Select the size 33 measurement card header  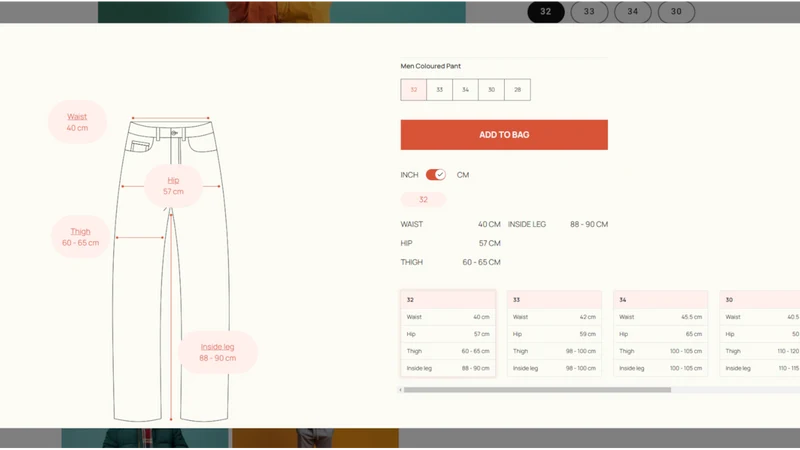[554, 299]
